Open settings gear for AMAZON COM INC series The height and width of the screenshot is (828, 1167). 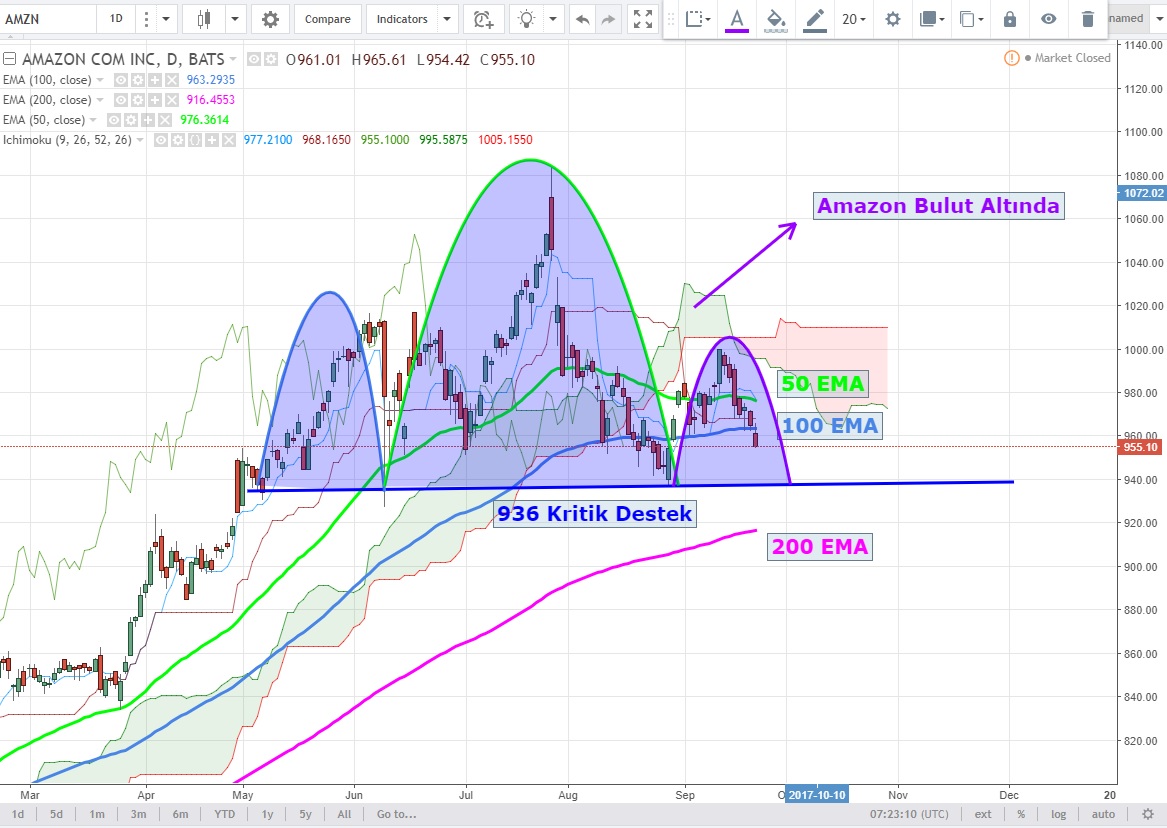[271, 60]
